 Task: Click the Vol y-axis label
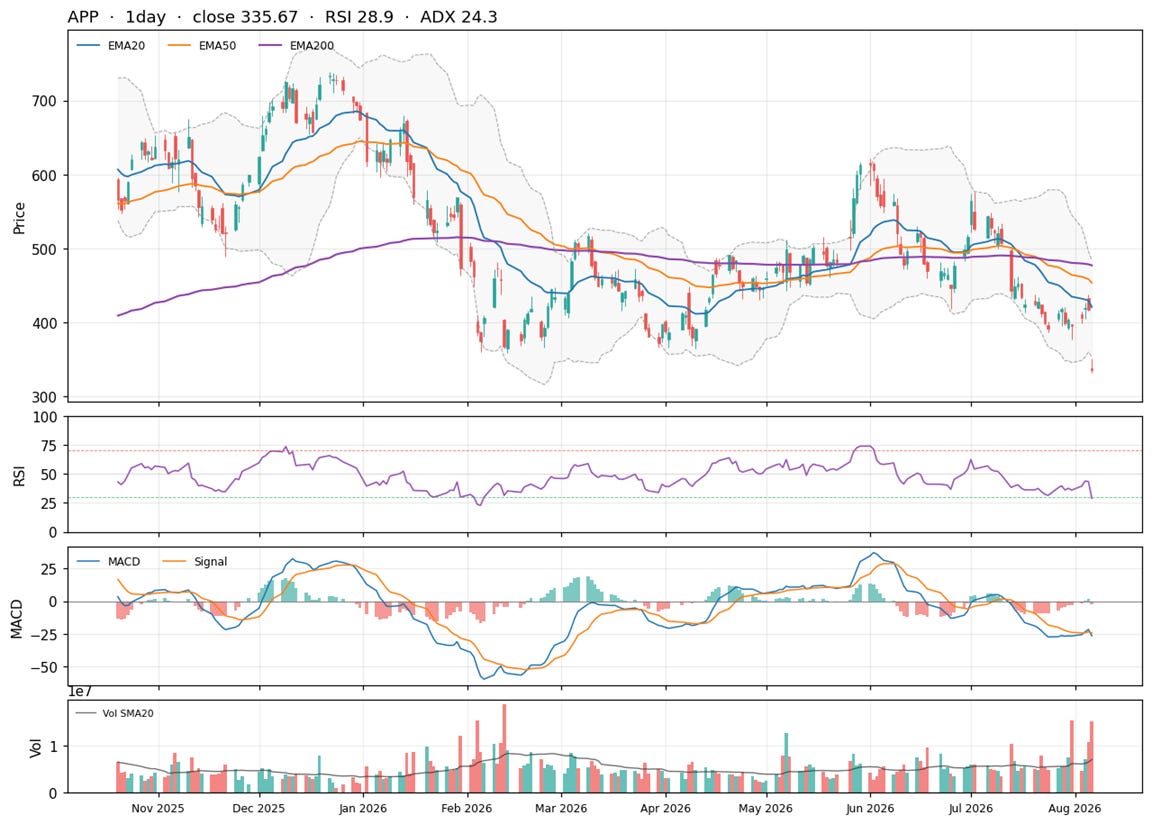[x=35, y=748]
